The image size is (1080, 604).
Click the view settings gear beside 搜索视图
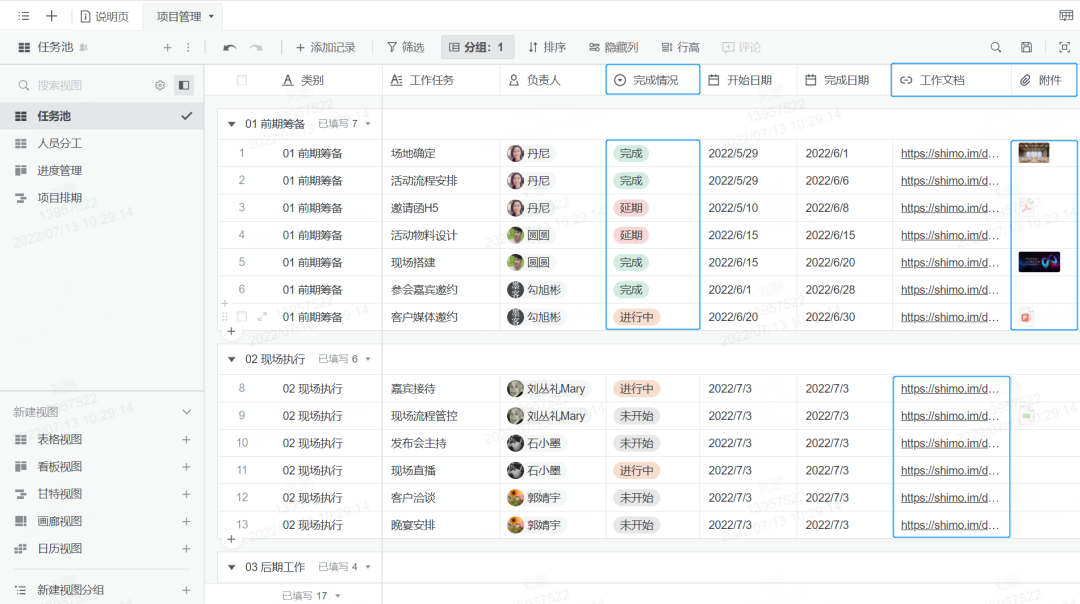tap(159, 85)
